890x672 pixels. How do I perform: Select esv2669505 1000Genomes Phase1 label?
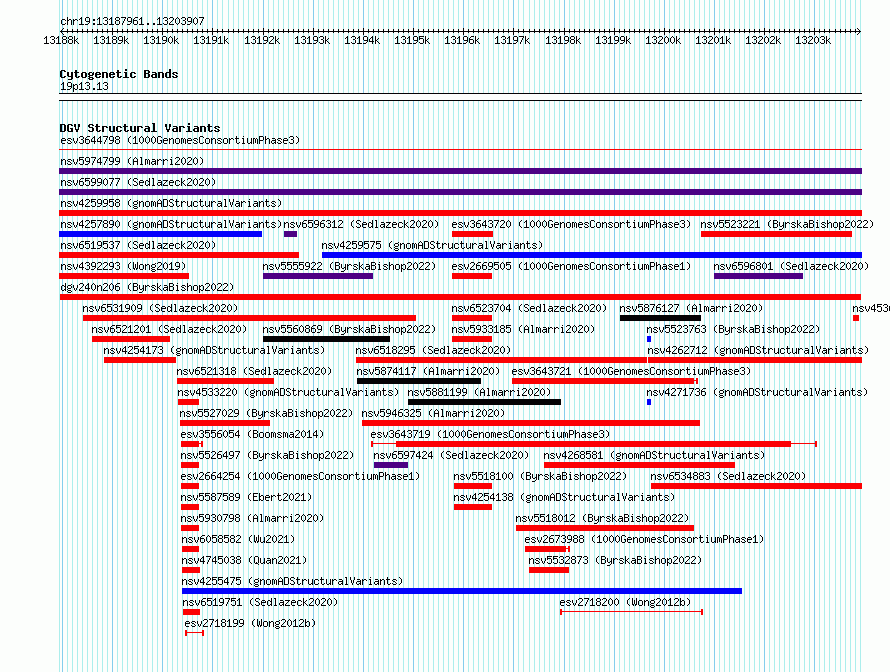(x=571, y=266)
